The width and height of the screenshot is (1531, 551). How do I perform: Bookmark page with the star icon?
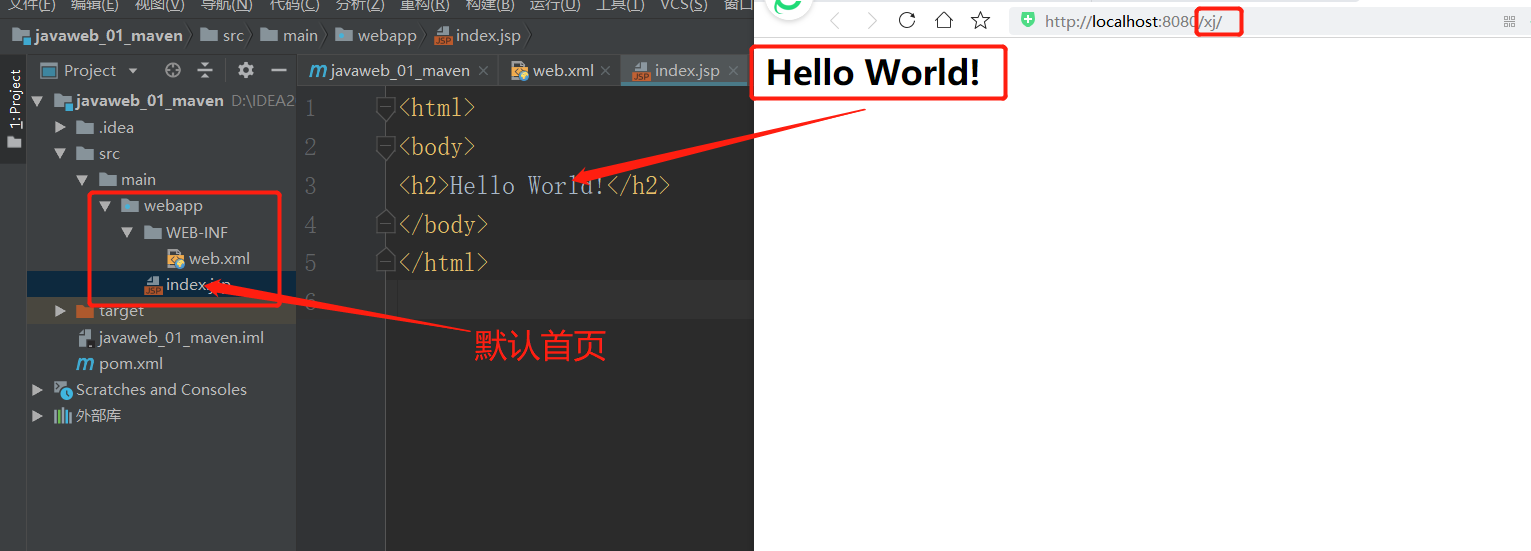[980, 20]
